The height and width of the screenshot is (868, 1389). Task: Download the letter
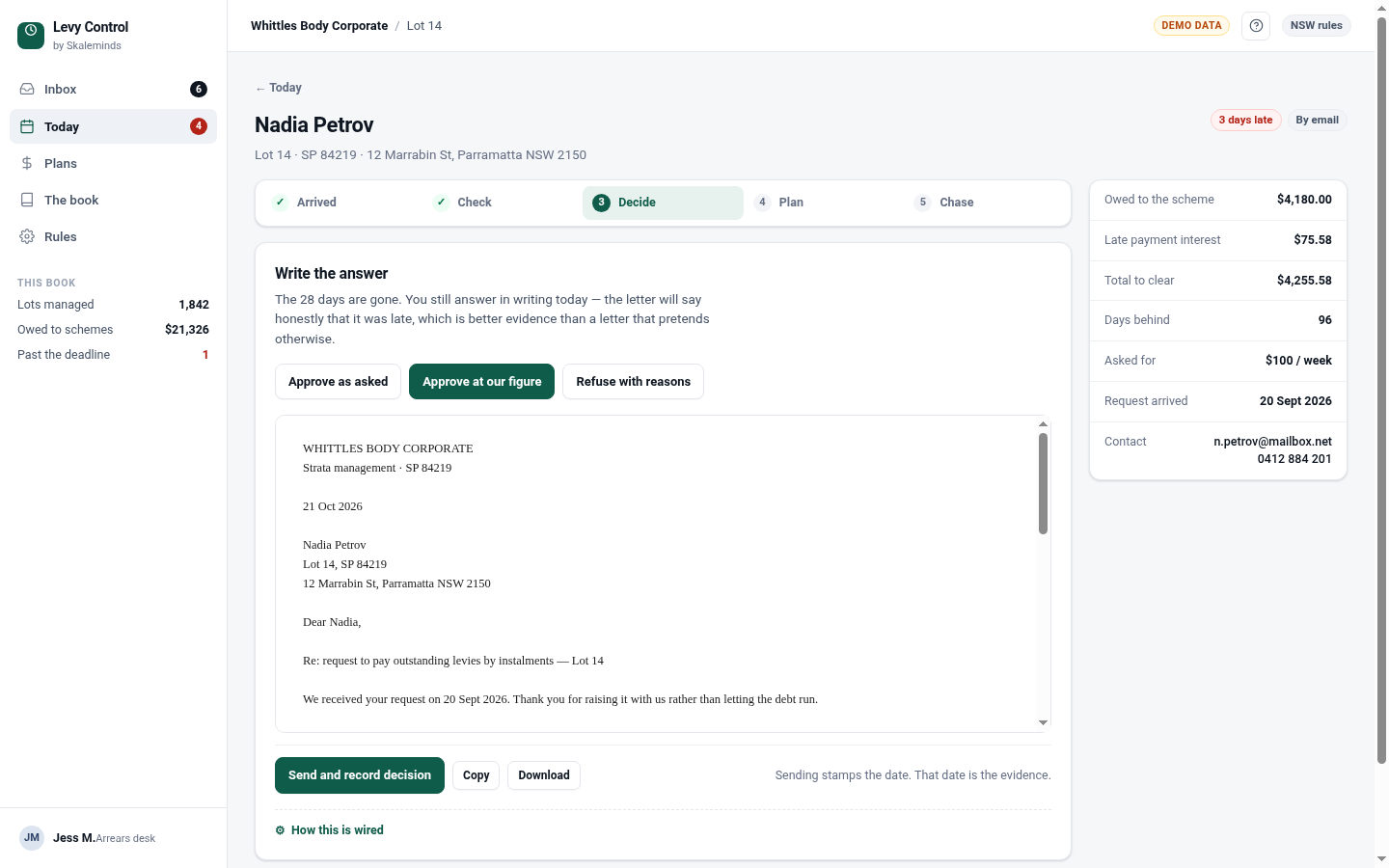(544, 775)
